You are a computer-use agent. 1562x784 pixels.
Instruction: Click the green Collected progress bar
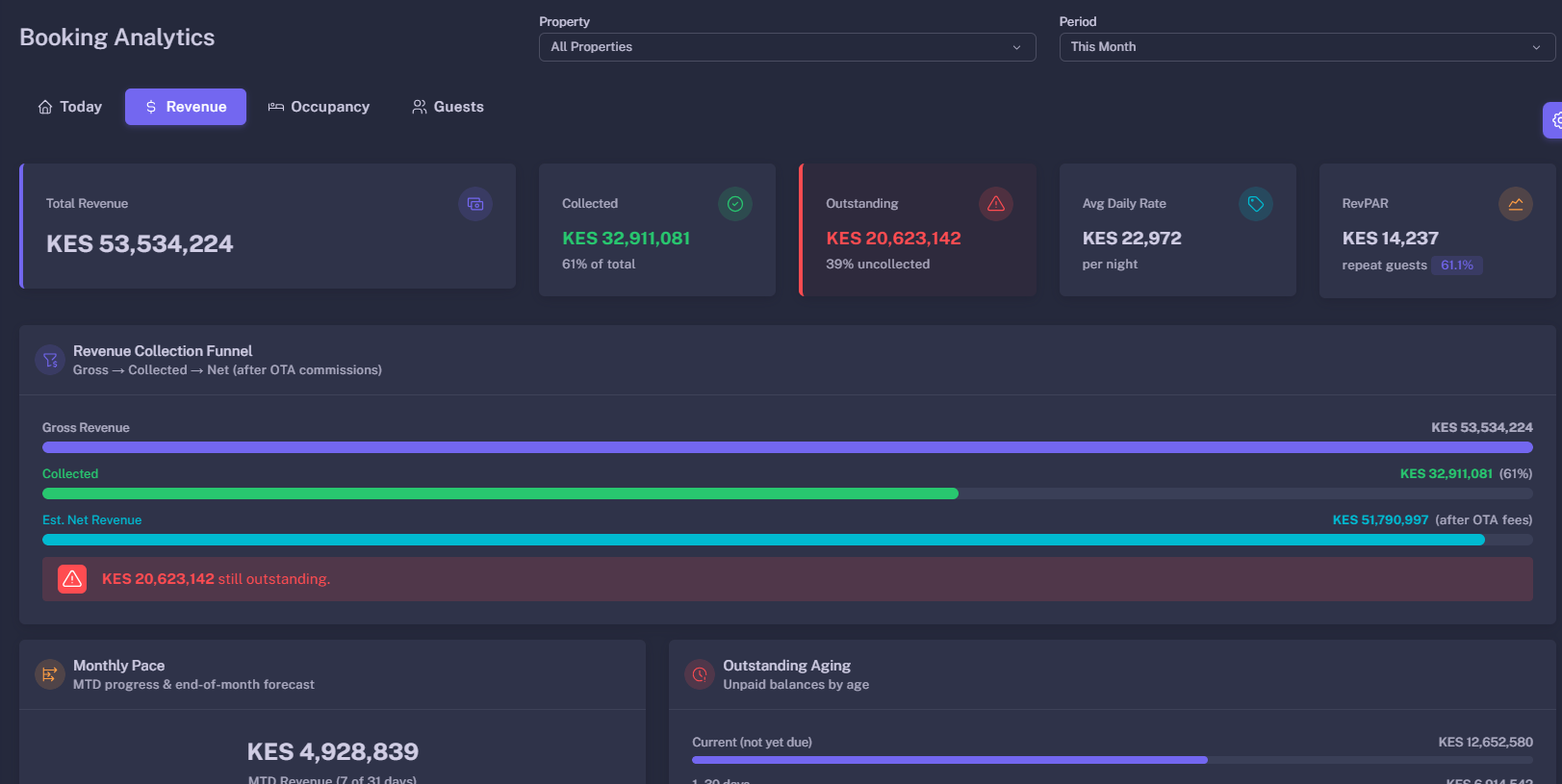coord(500,493)
